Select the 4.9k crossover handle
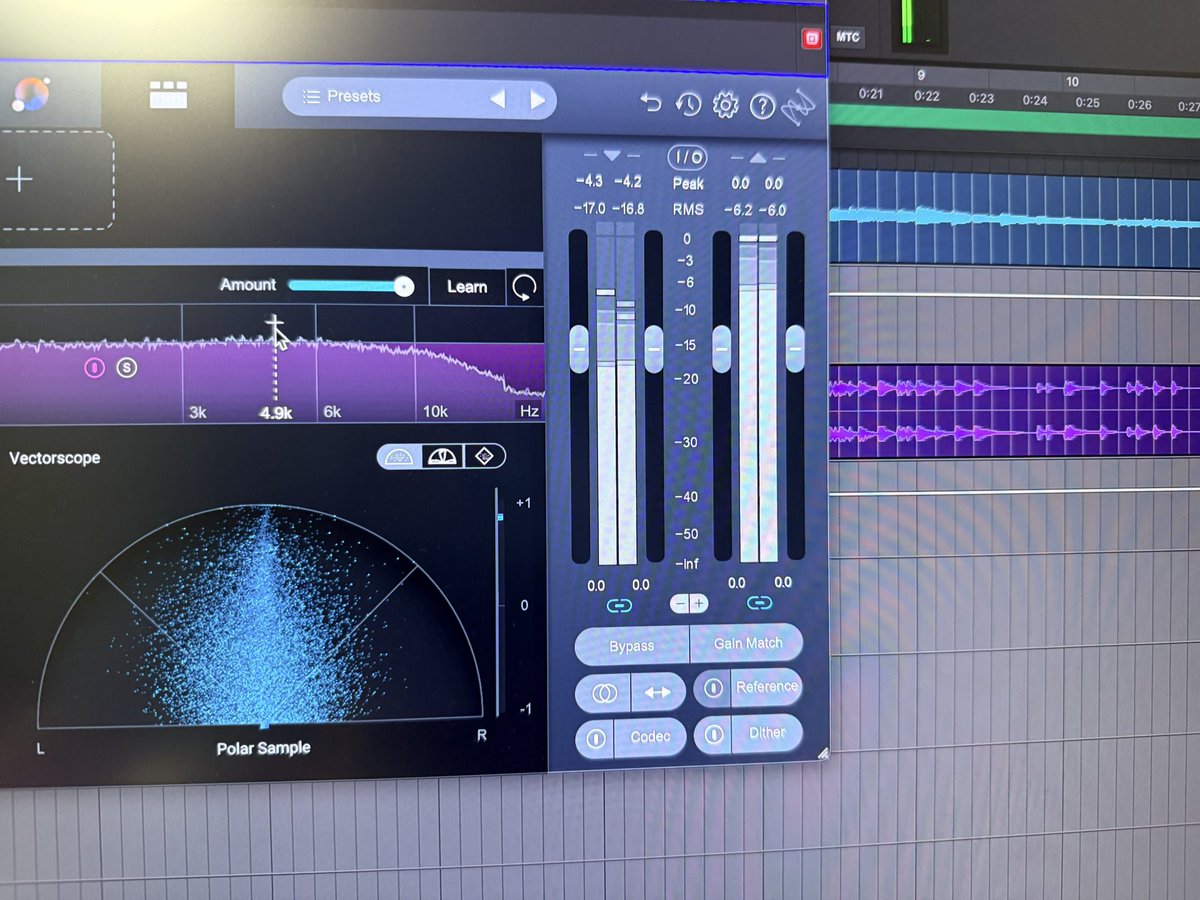 [275, 324]
